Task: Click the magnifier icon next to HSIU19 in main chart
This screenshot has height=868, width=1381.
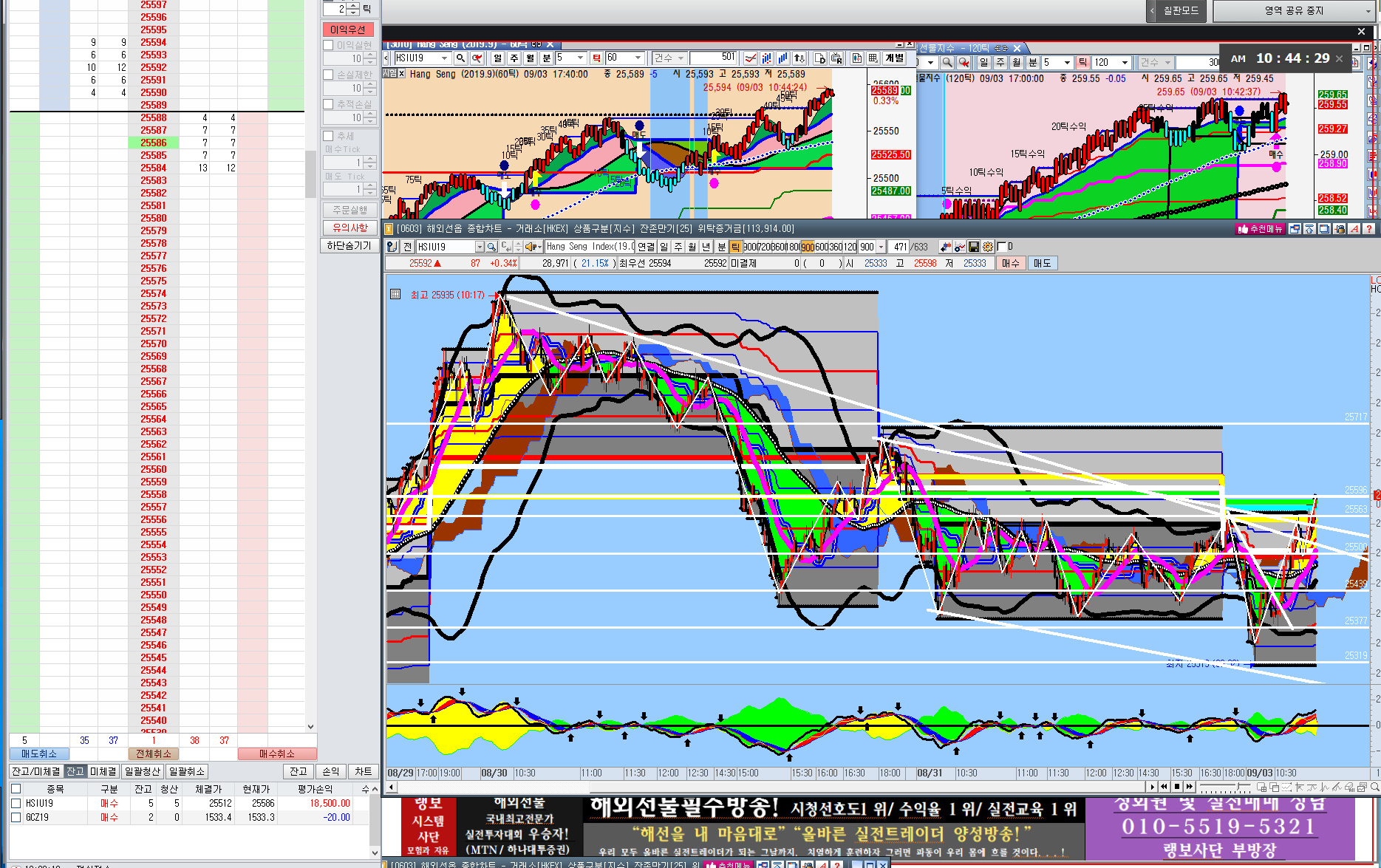Action: coord(492,247)
